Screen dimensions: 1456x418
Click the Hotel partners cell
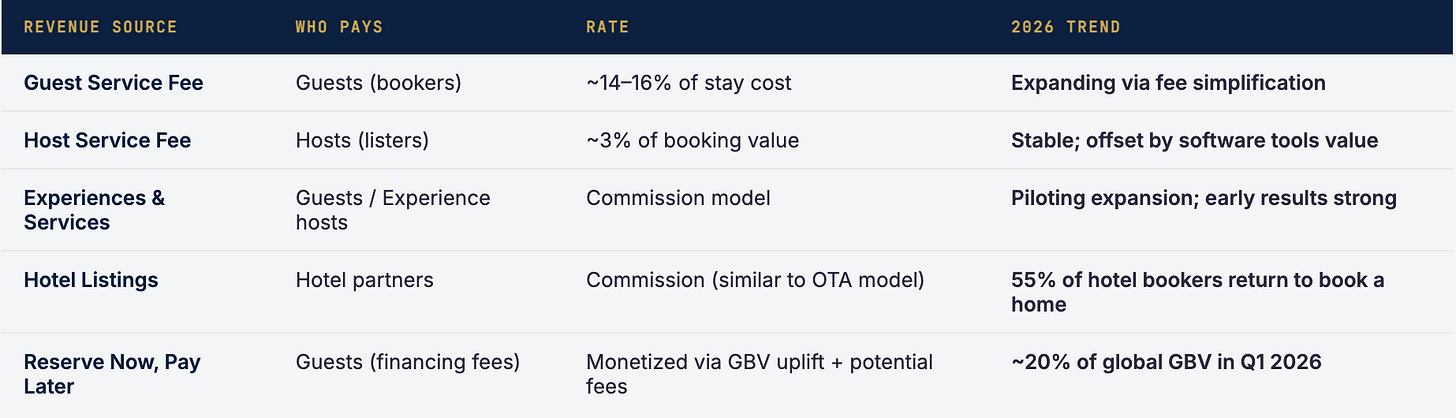point(365,280)
